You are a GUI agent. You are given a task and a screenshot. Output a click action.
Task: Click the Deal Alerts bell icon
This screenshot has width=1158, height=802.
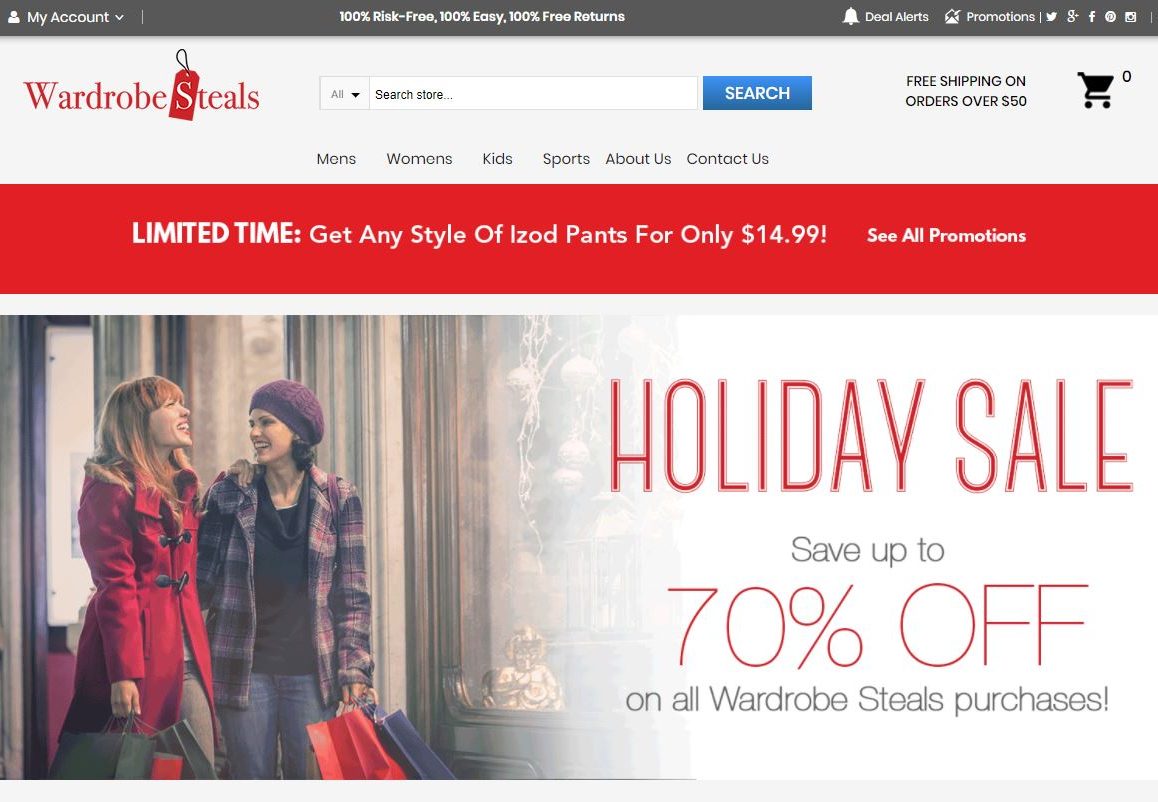(851, 16)
